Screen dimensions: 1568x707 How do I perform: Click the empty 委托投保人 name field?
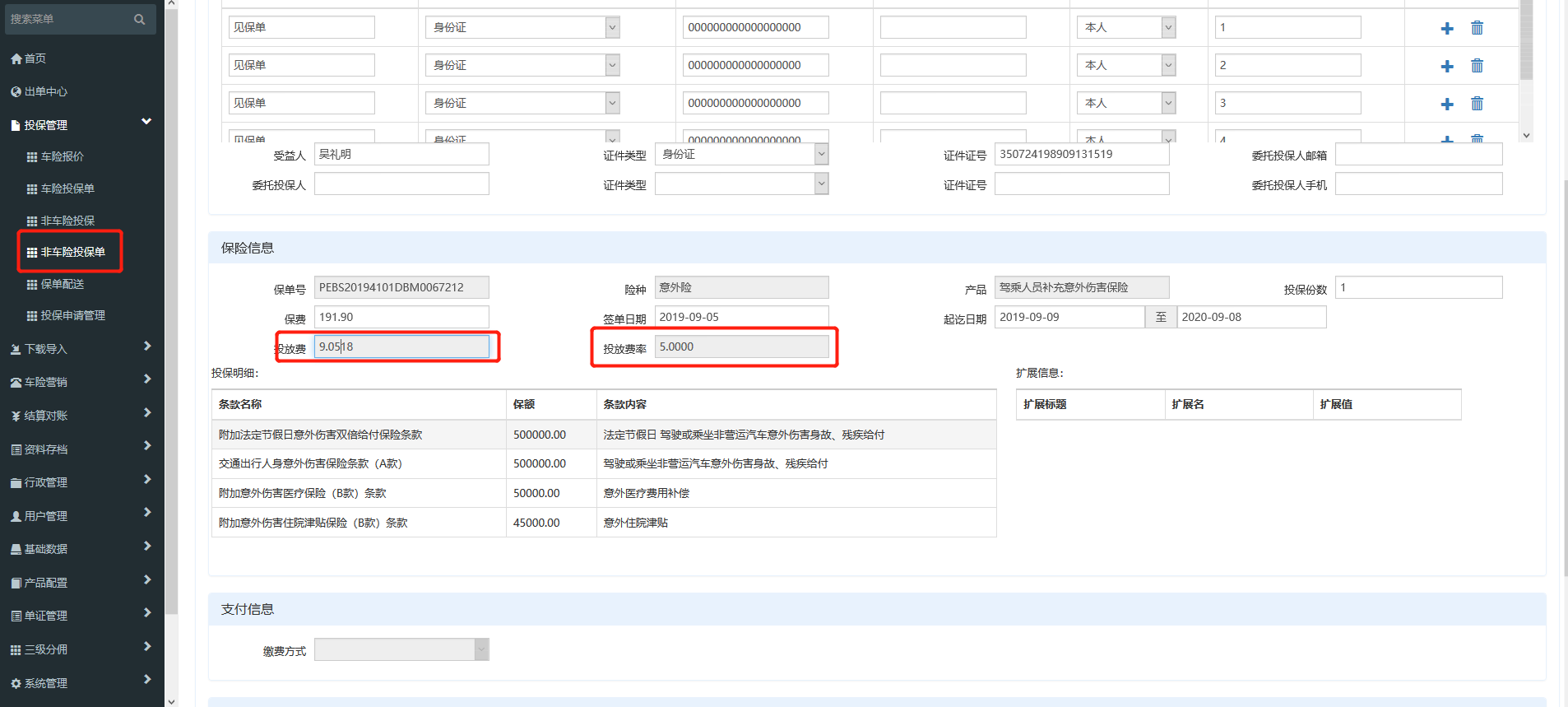click(401, 184)
